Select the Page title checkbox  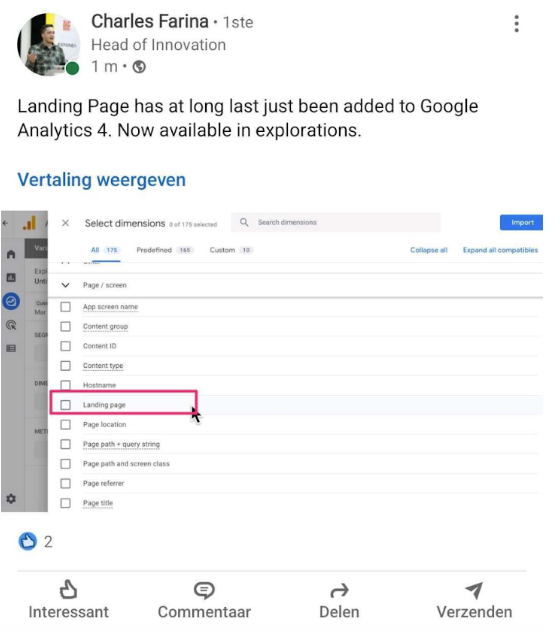click(65, 503)
